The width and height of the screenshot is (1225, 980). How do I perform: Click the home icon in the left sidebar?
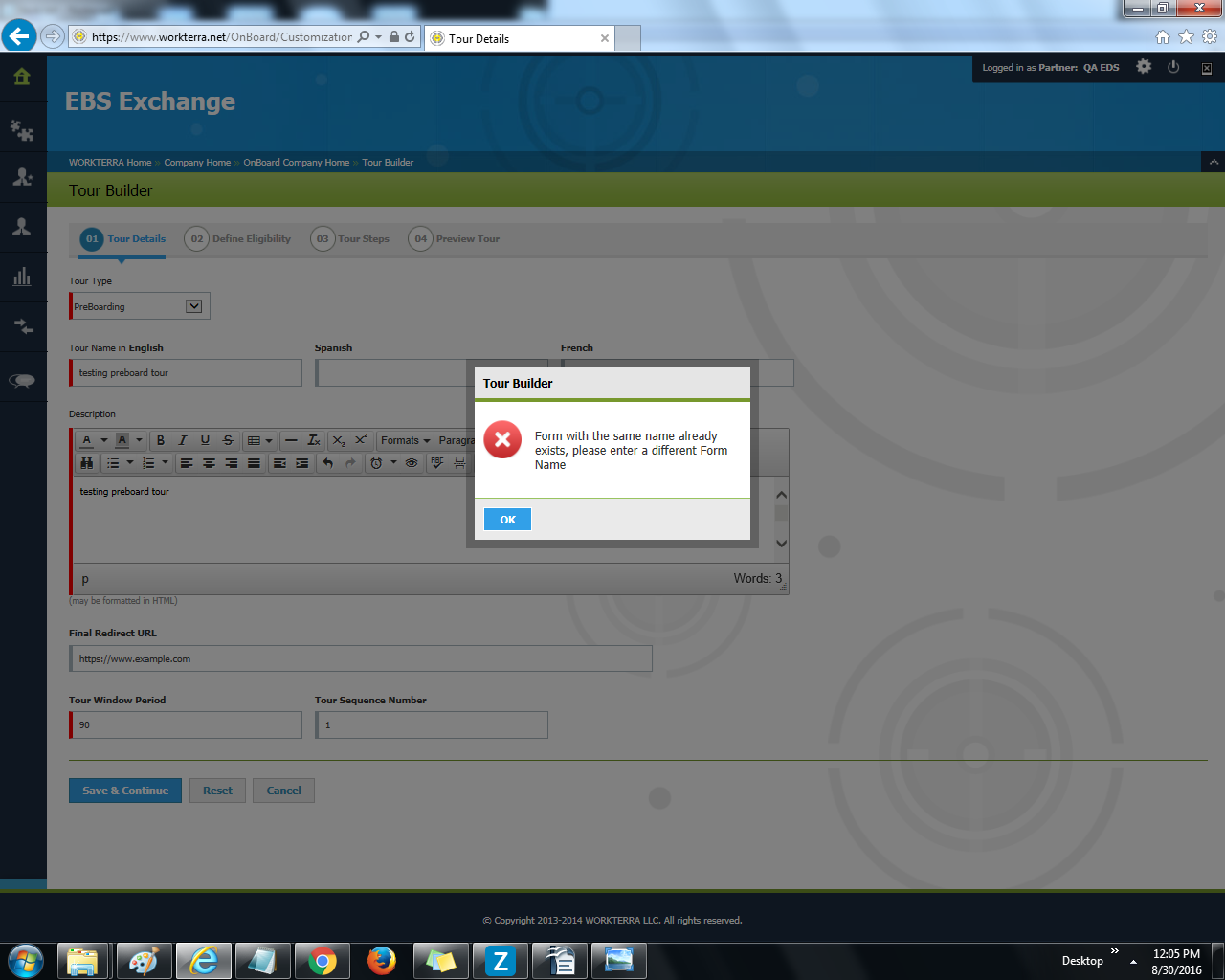(22, 77)
